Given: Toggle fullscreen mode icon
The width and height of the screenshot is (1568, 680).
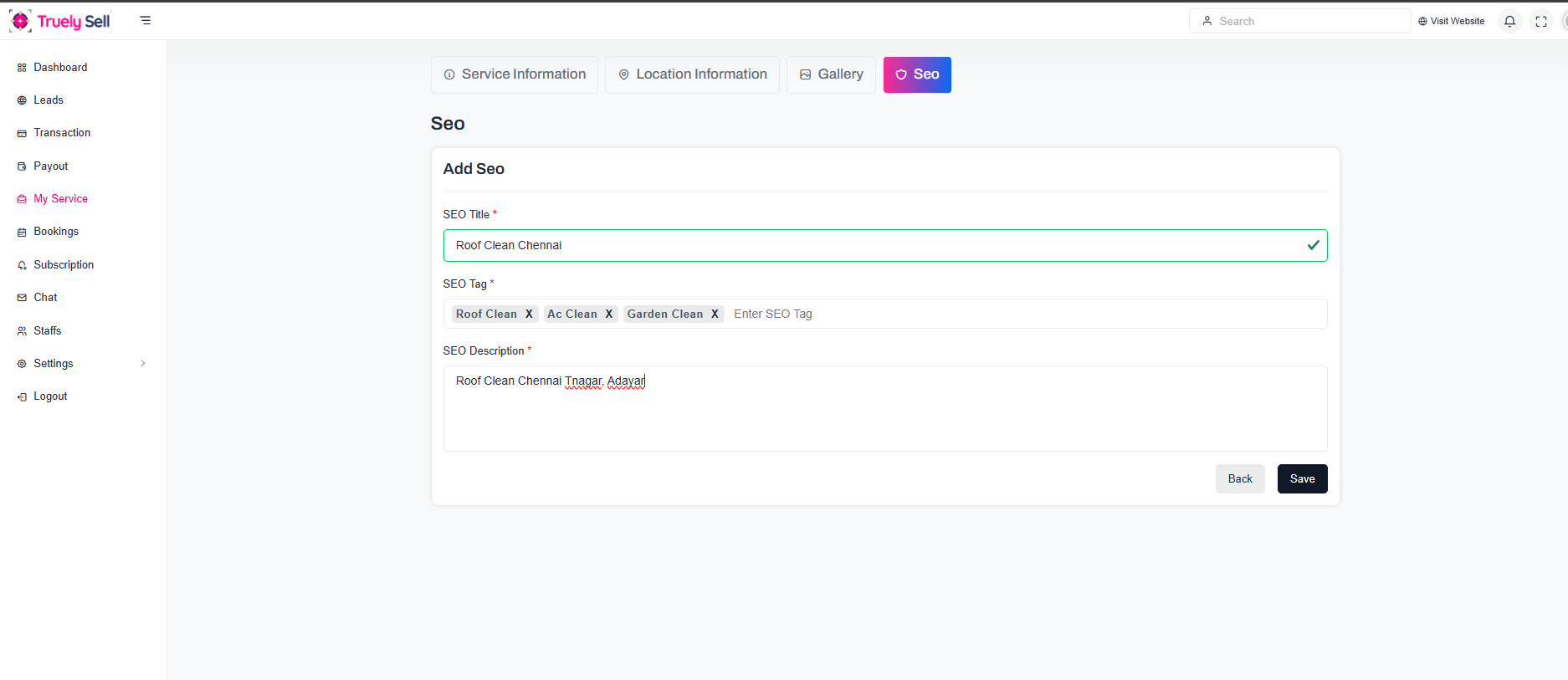Looking at the screenshot, I should click(1541, 22).
